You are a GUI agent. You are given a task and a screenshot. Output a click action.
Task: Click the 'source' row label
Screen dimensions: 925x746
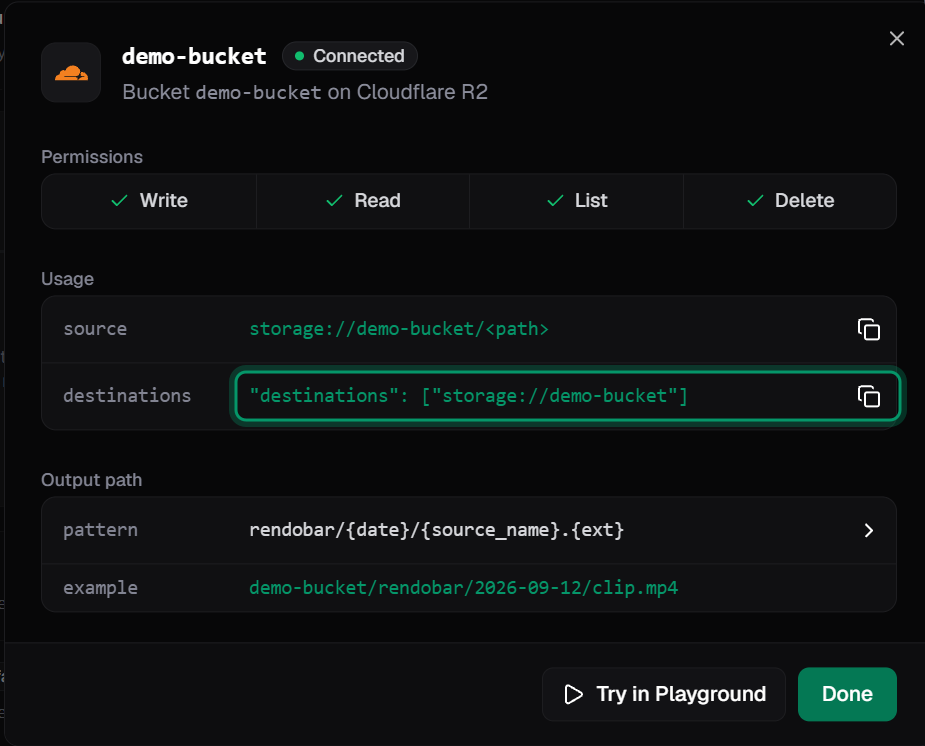click(x=95, y=329)
